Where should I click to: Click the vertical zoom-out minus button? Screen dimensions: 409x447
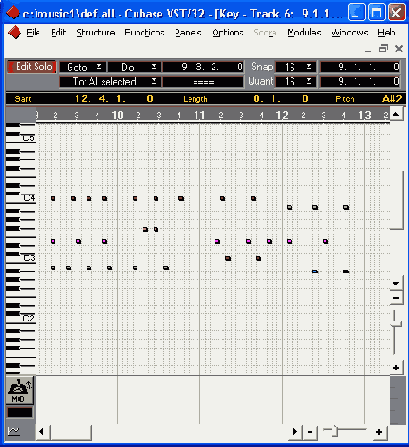point(396,298)
